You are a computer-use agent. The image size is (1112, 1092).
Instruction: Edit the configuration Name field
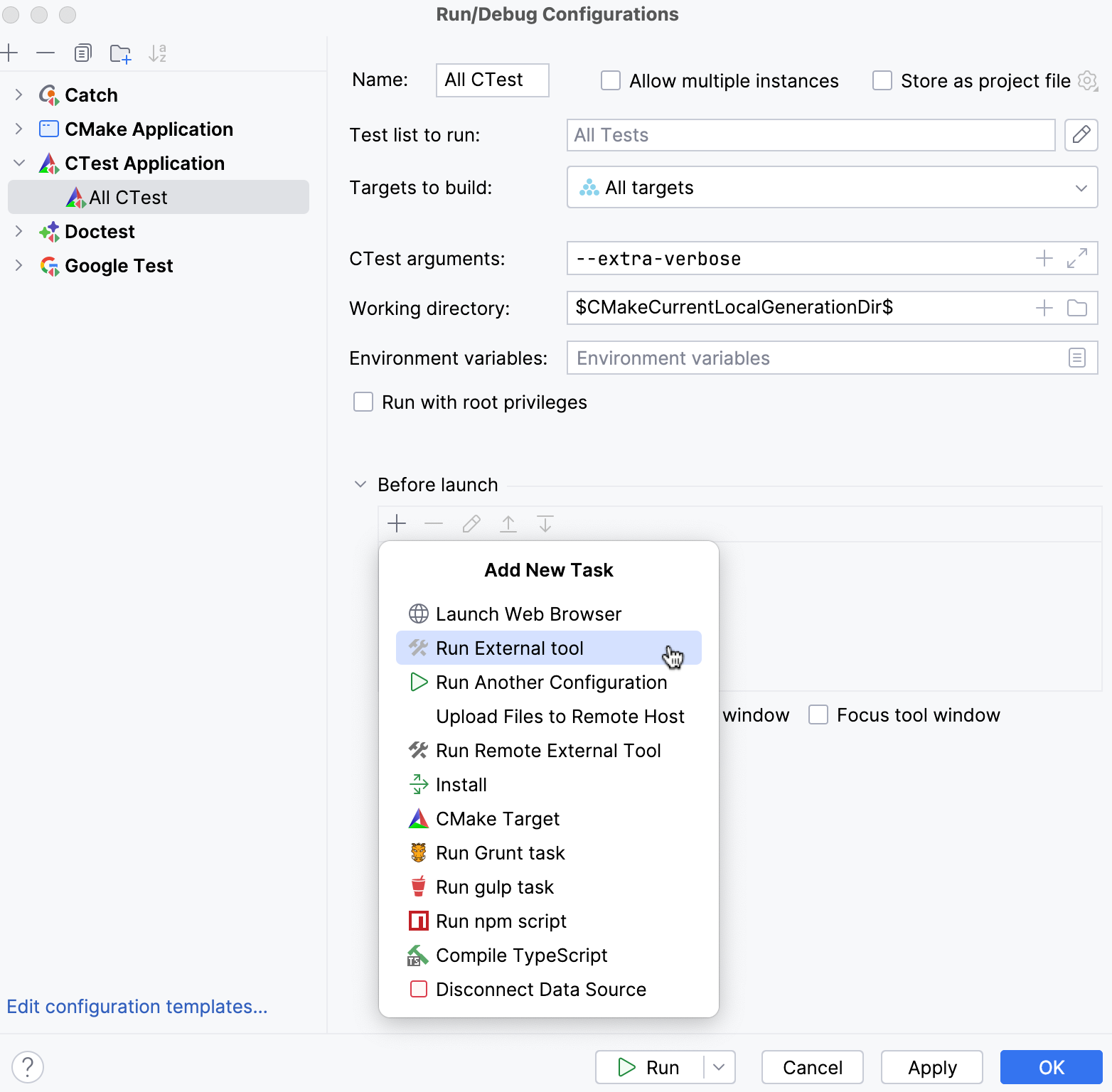(492, 80)
